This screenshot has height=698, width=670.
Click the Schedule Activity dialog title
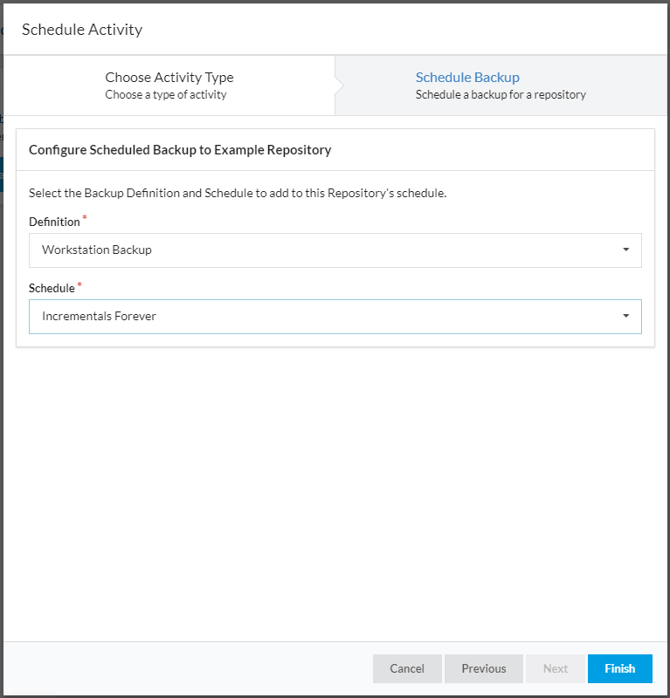[x=82, y=29]
